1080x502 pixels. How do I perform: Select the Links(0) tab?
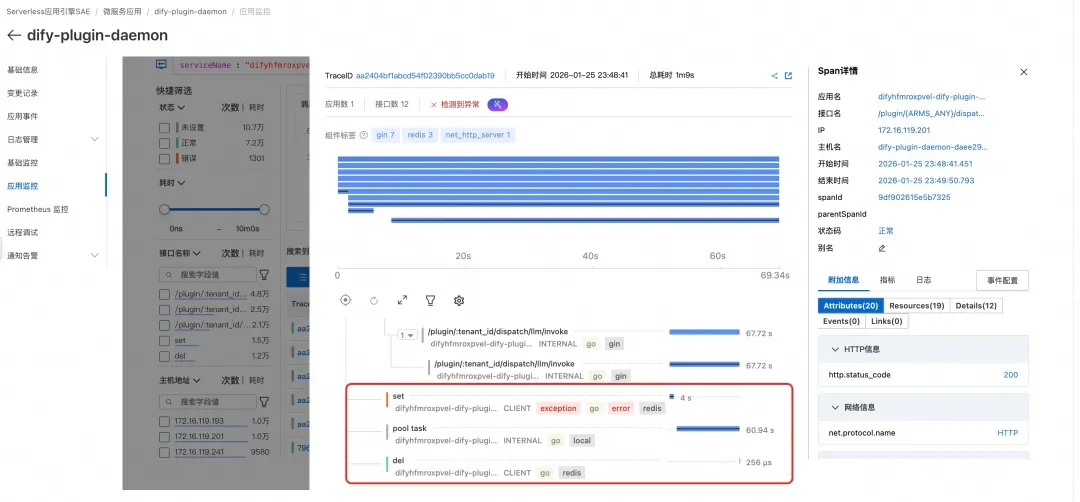[887, 322]
